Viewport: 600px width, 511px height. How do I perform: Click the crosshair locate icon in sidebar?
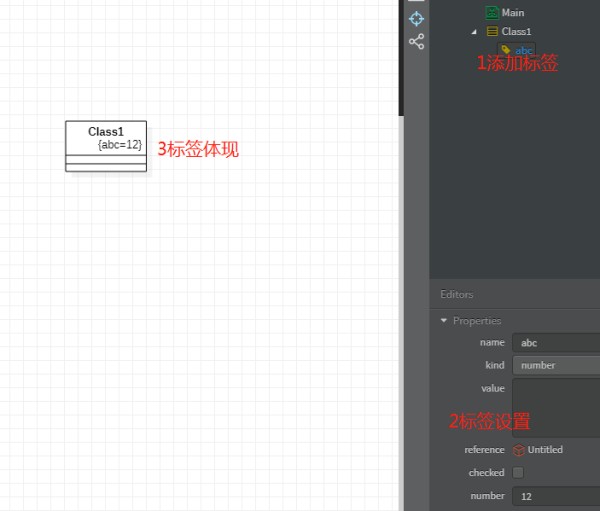pos(416,19)
